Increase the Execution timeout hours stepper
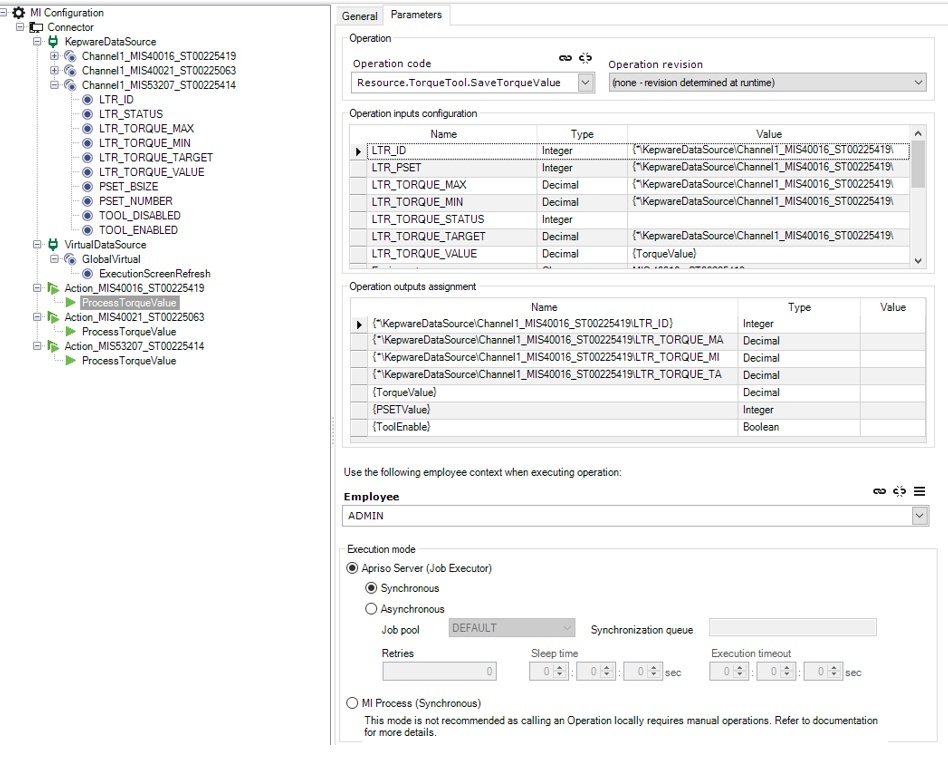Viewport: 948px width, 770px height. tap(739, 668)
